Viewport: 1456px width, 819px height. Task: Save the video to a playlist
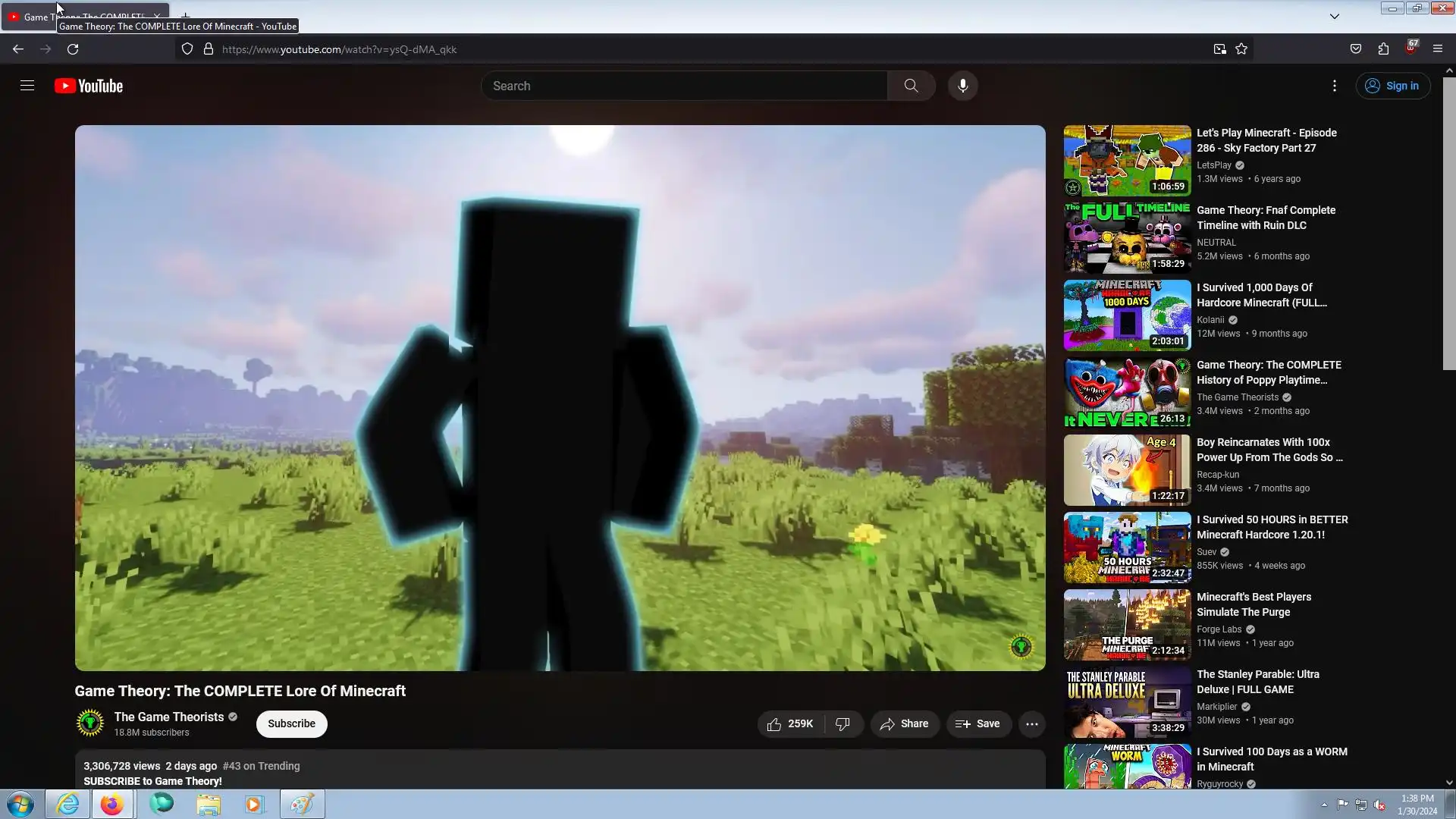977,723
